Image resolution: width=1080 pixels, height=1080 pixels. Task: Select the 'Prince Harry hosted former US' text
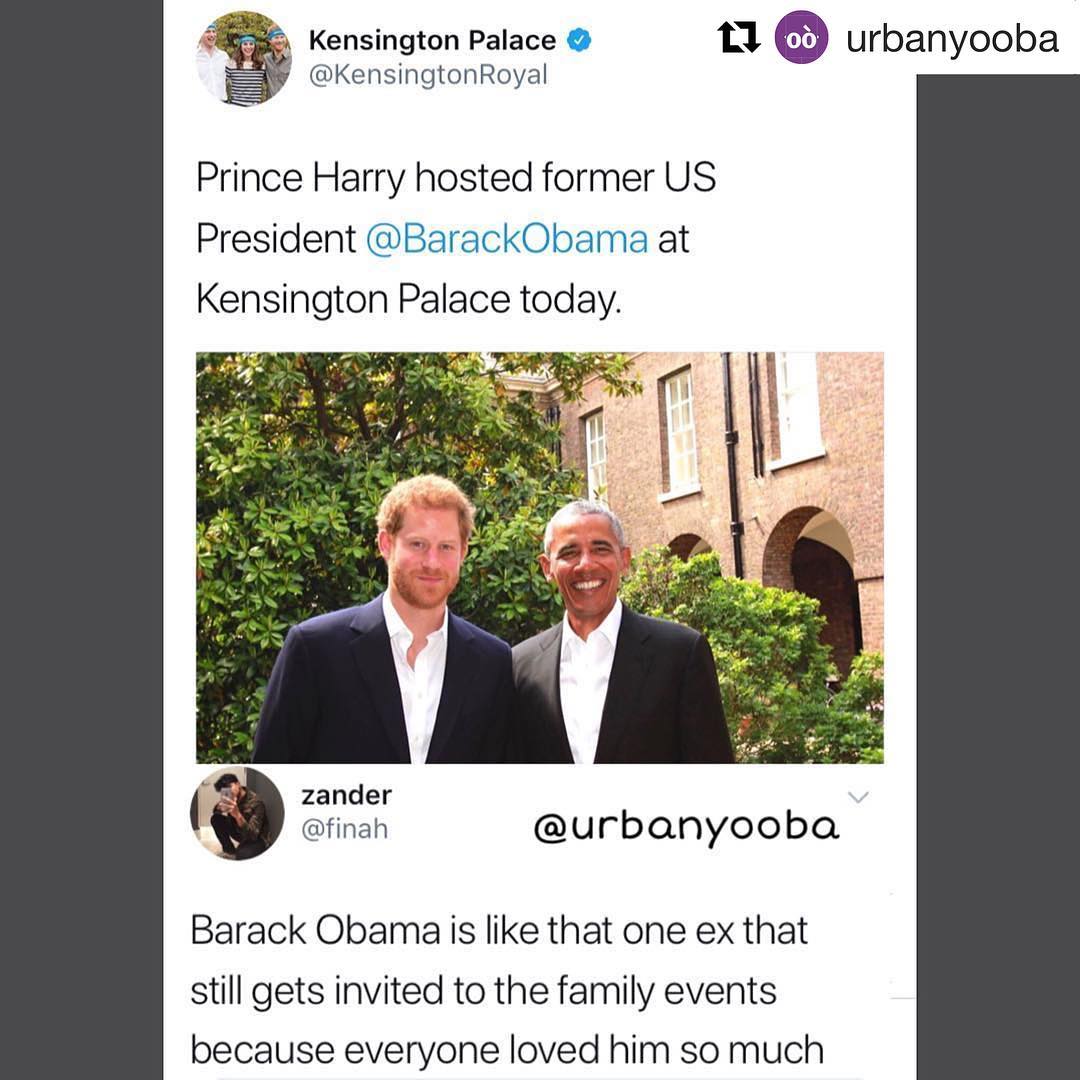pos(455,178)
